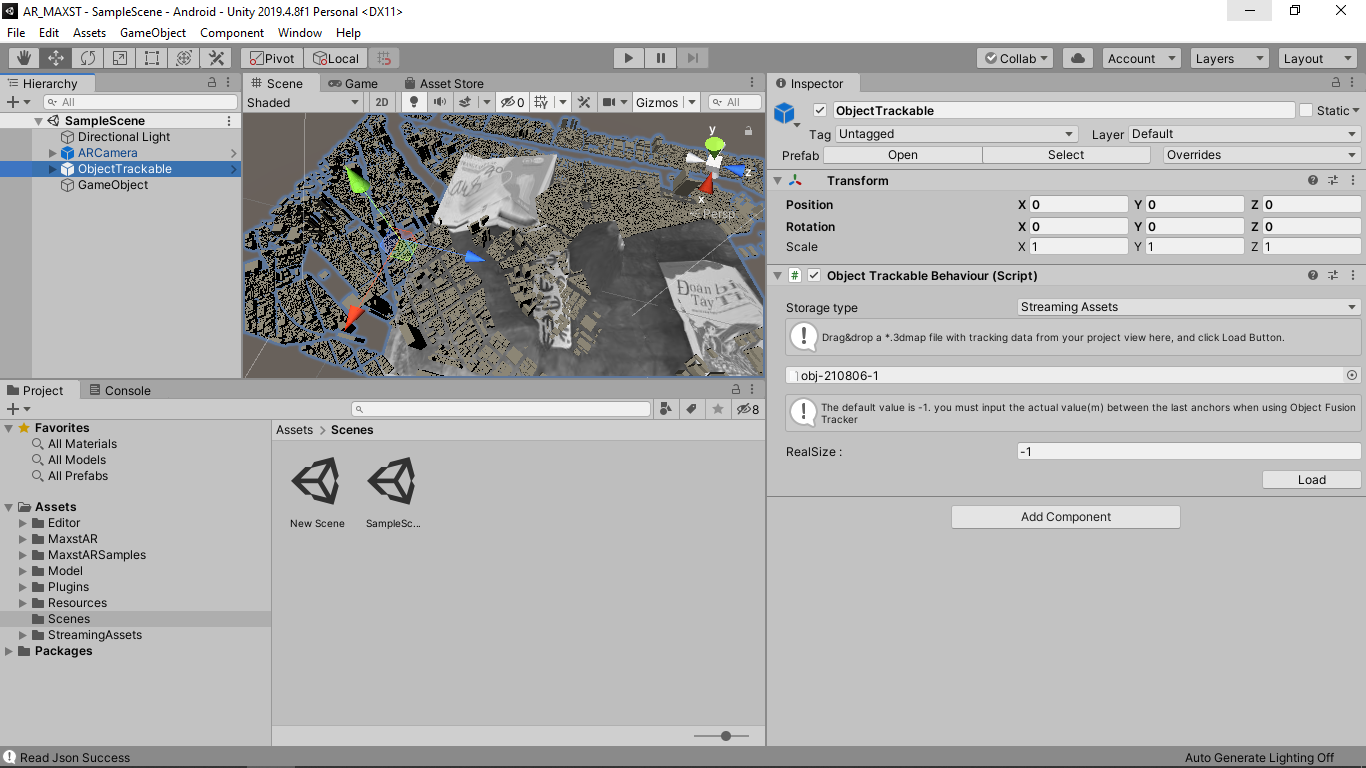Screen dimensions: 1366x768
Task: Toggle scene lighting with the bulb icon
Action: pyautogui.click(x=414, y=102)
